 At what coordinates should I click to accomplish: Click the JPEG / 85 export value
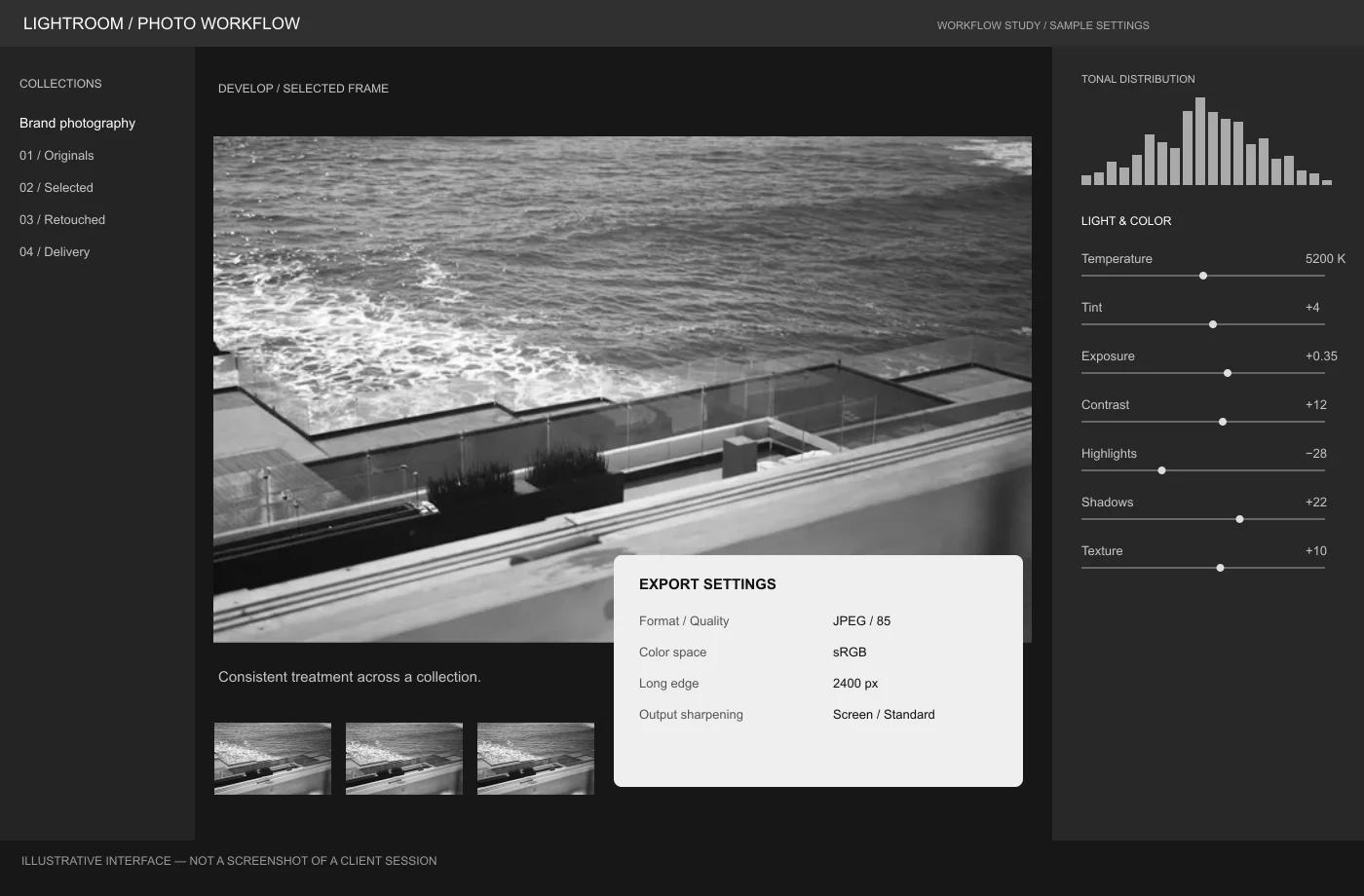click(861, 620)
